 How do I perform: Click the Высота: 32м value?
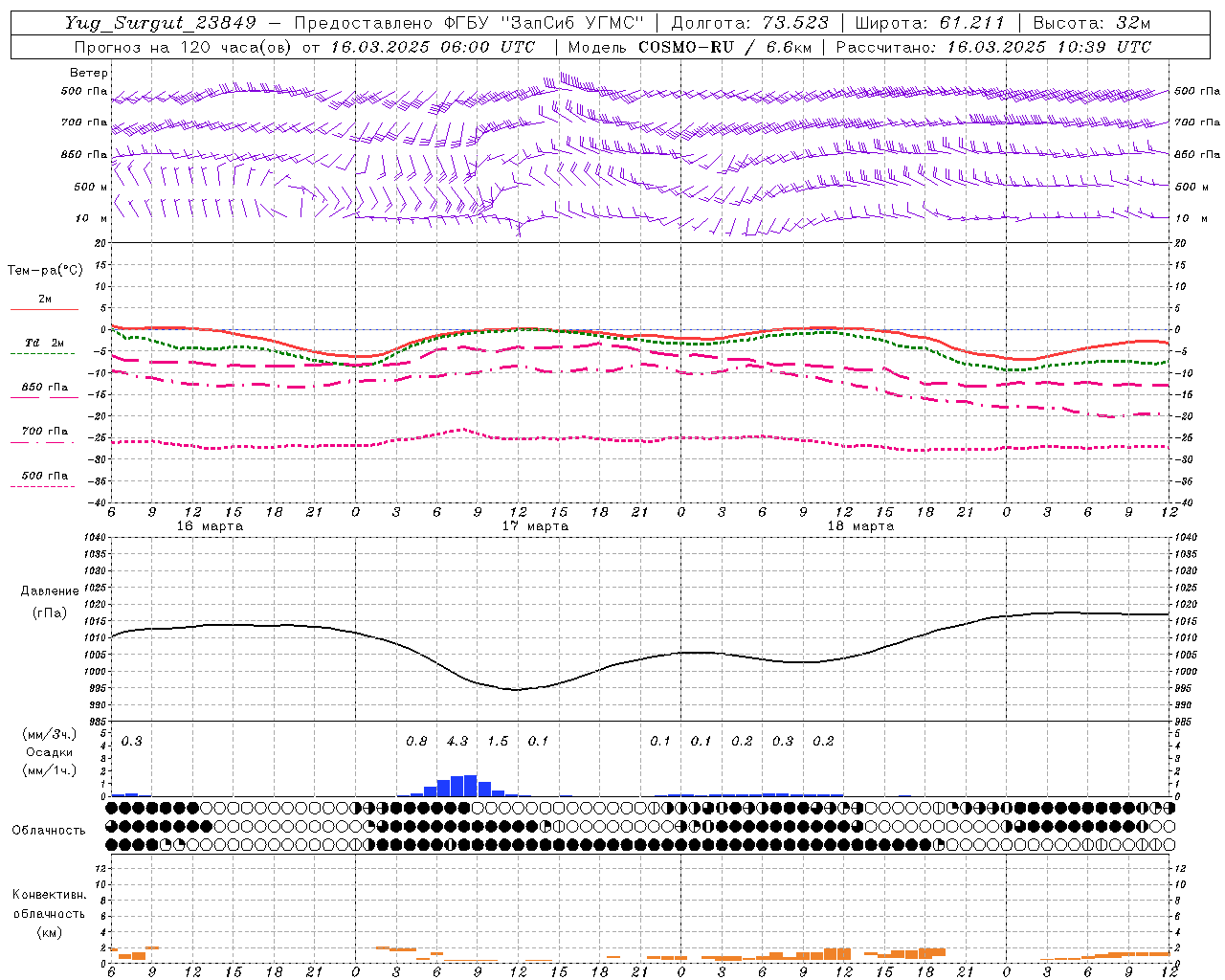click(1092, 23)
